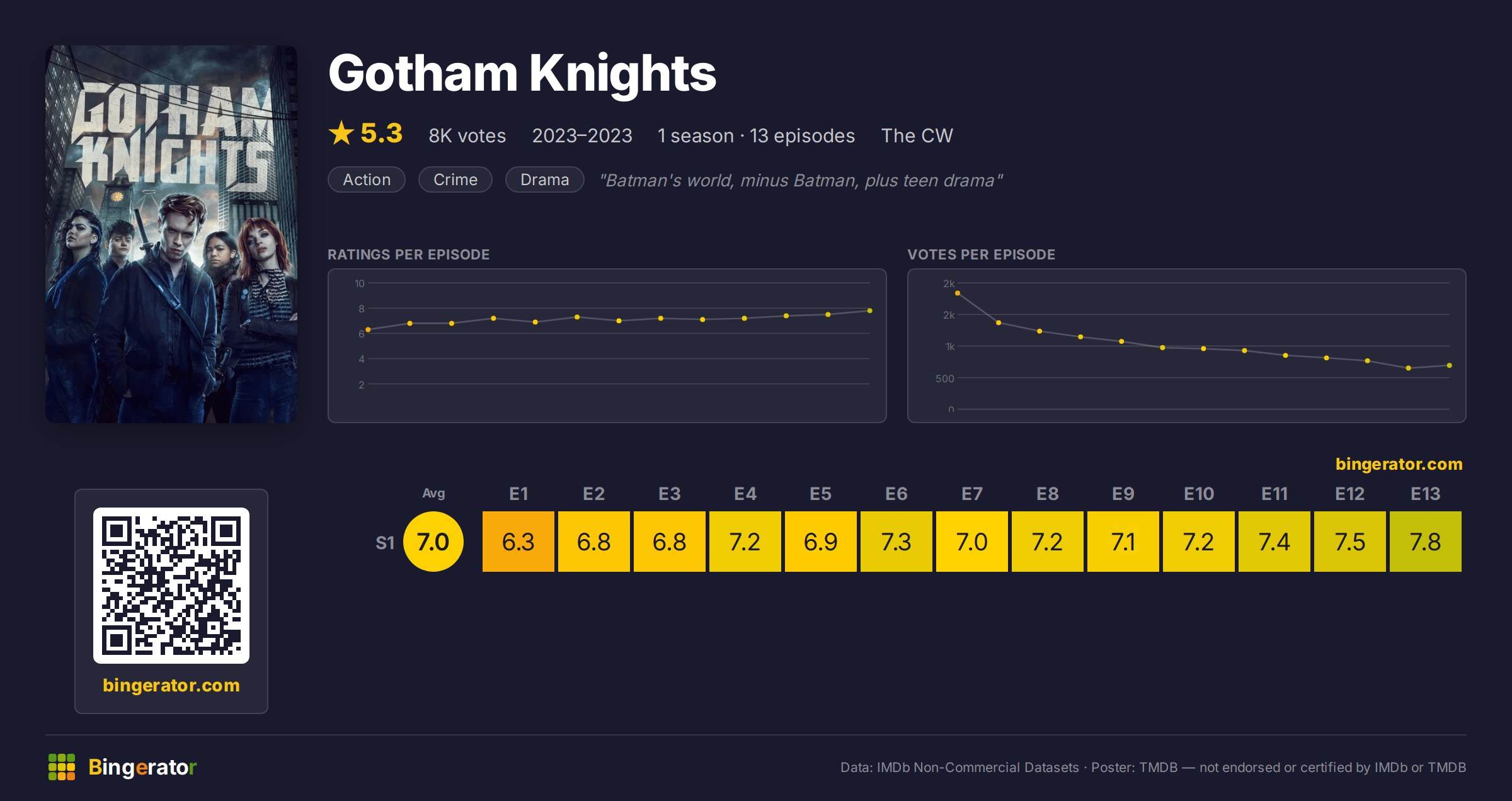Click the QR code image
Viewport: 1512px width, 801px height.
pos(171,586)
